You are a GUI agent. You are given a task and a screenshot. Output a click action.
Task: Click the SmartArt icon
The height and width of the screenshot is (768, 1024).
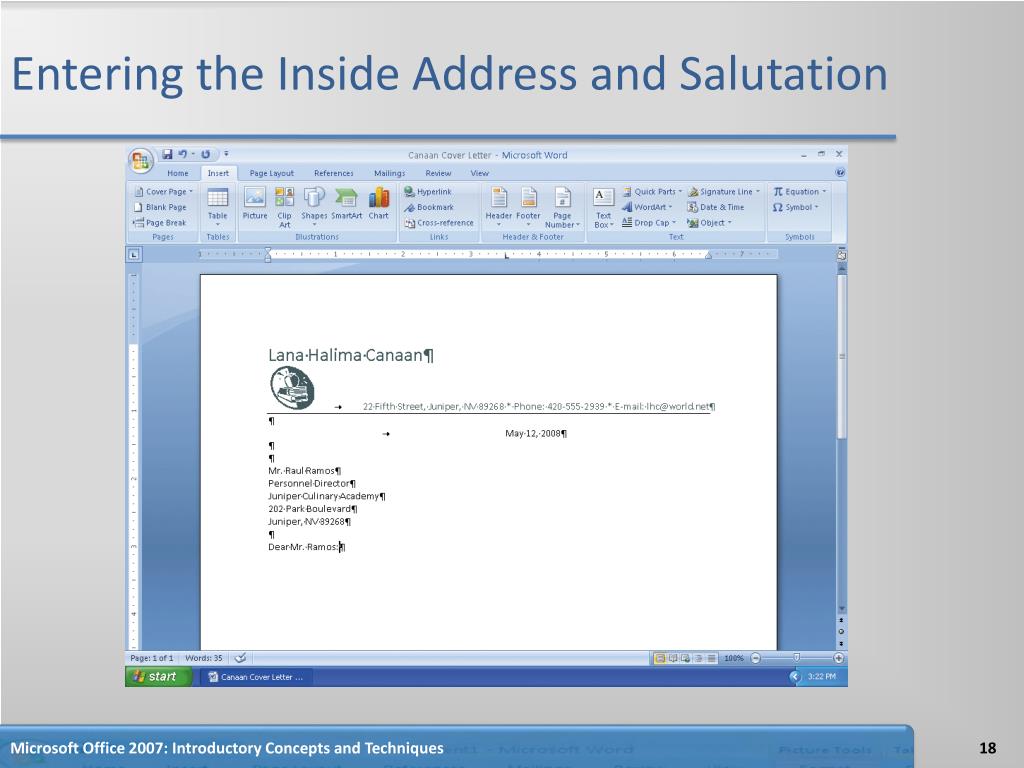[x=346, y=203]
